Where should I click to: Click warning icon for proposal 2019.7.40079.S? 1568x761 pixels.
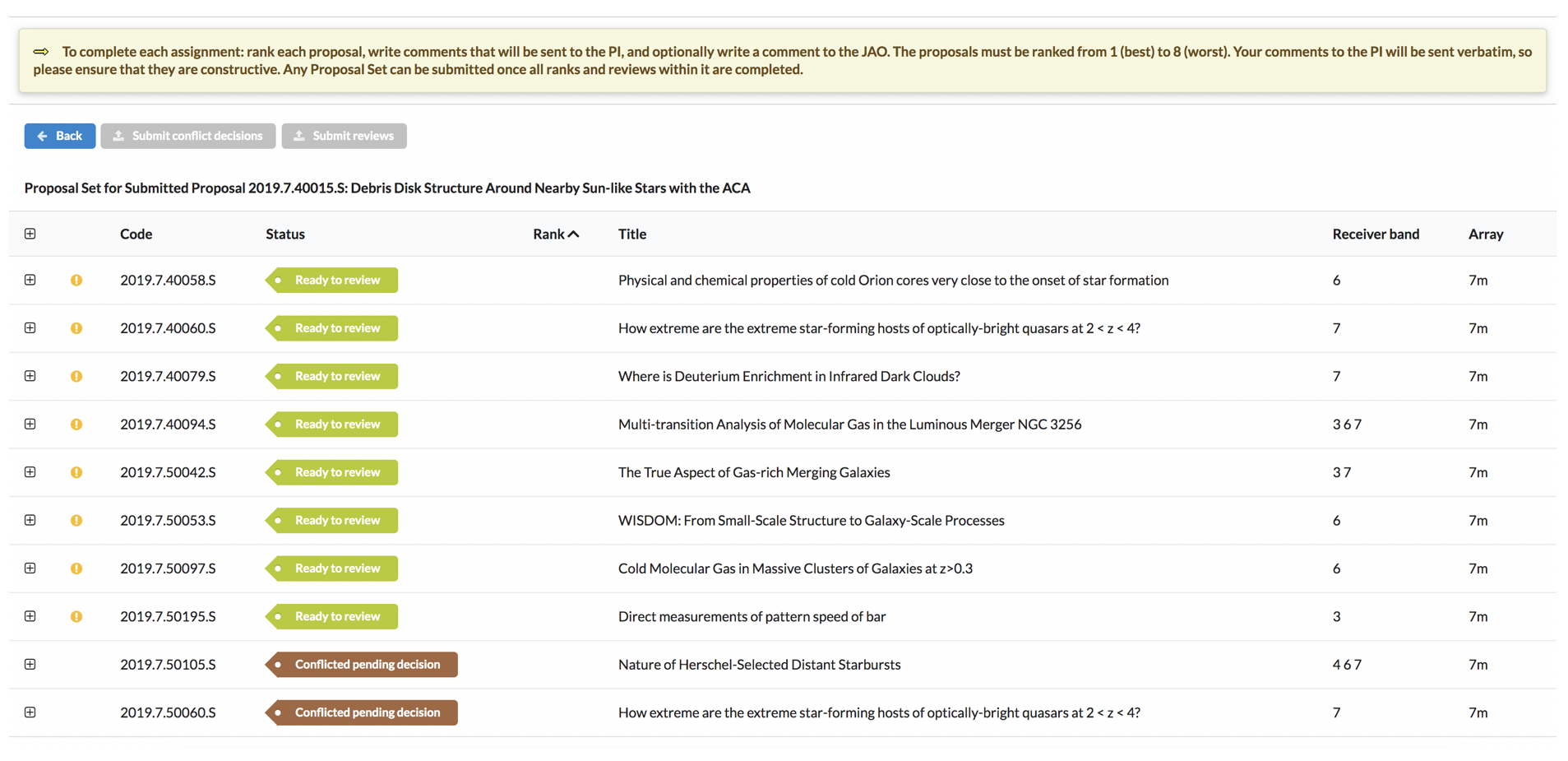pos(76,376)
